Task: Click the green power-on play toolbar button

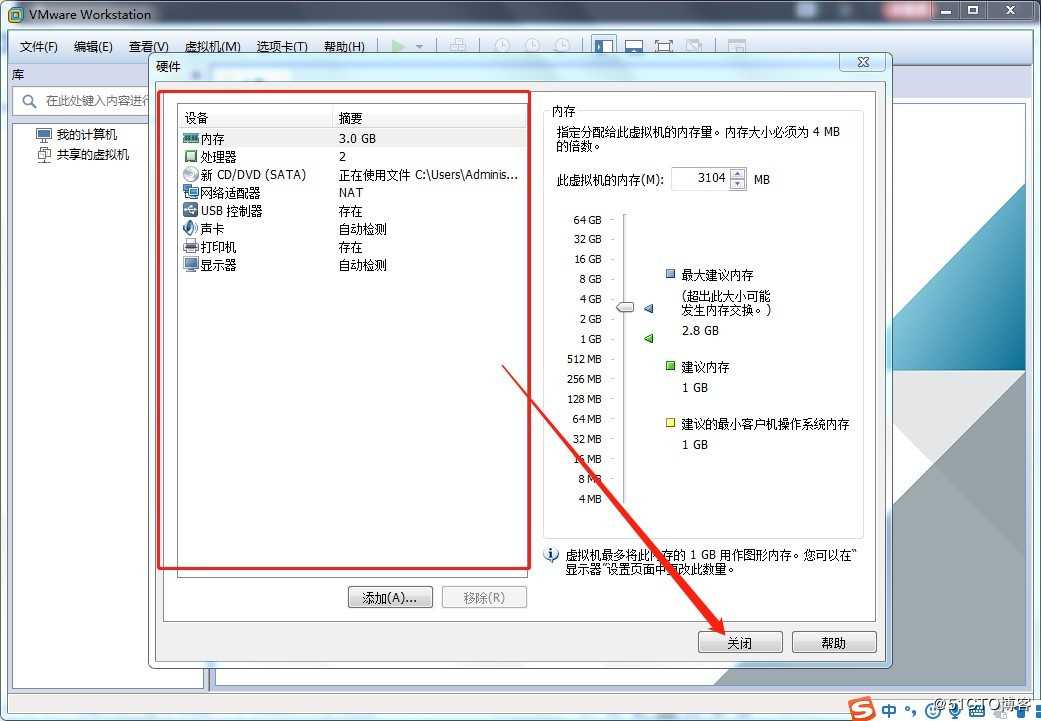Action: [x=398, y=46]
